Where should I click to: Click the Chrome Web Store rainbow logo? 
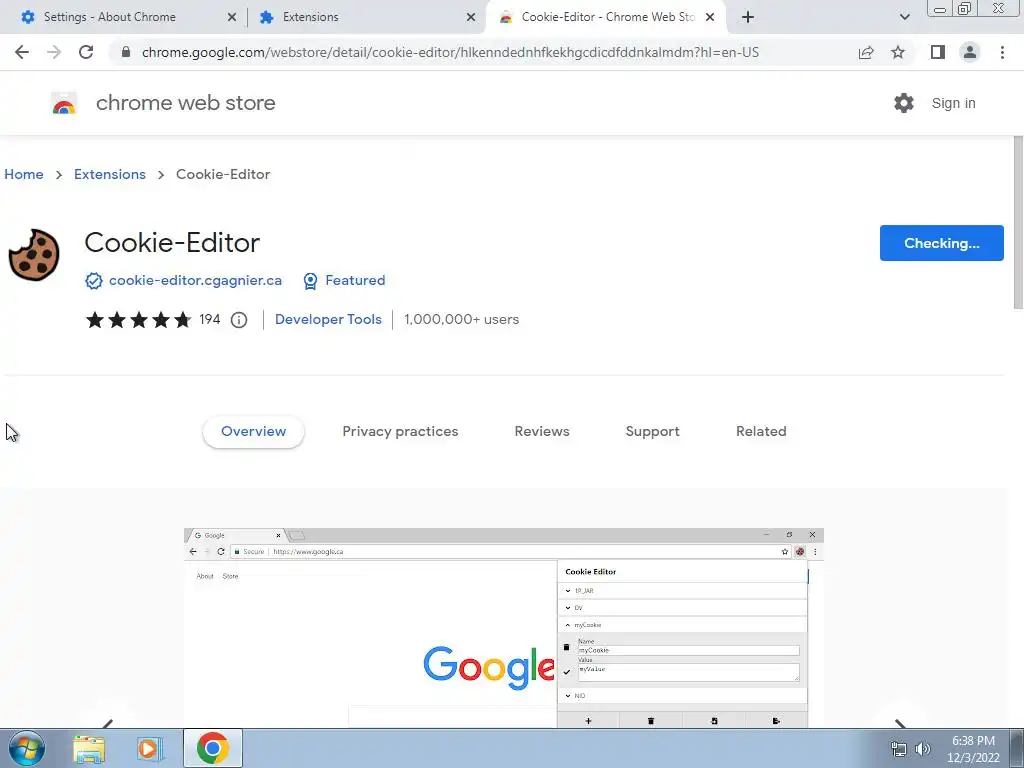pos(64,103)
